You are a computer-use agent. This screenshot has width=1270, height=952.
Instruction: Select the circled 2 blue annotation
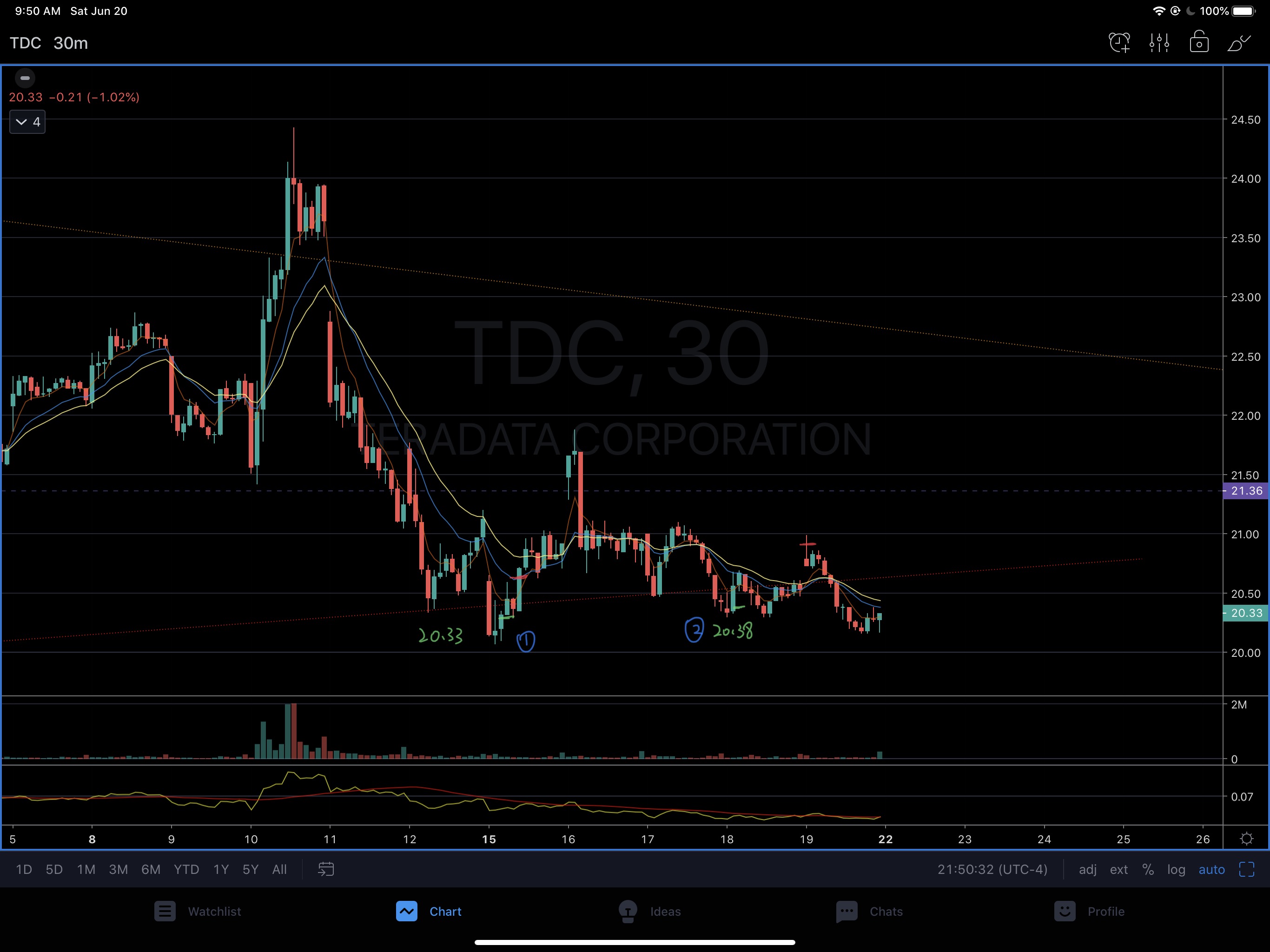(694, 630)
